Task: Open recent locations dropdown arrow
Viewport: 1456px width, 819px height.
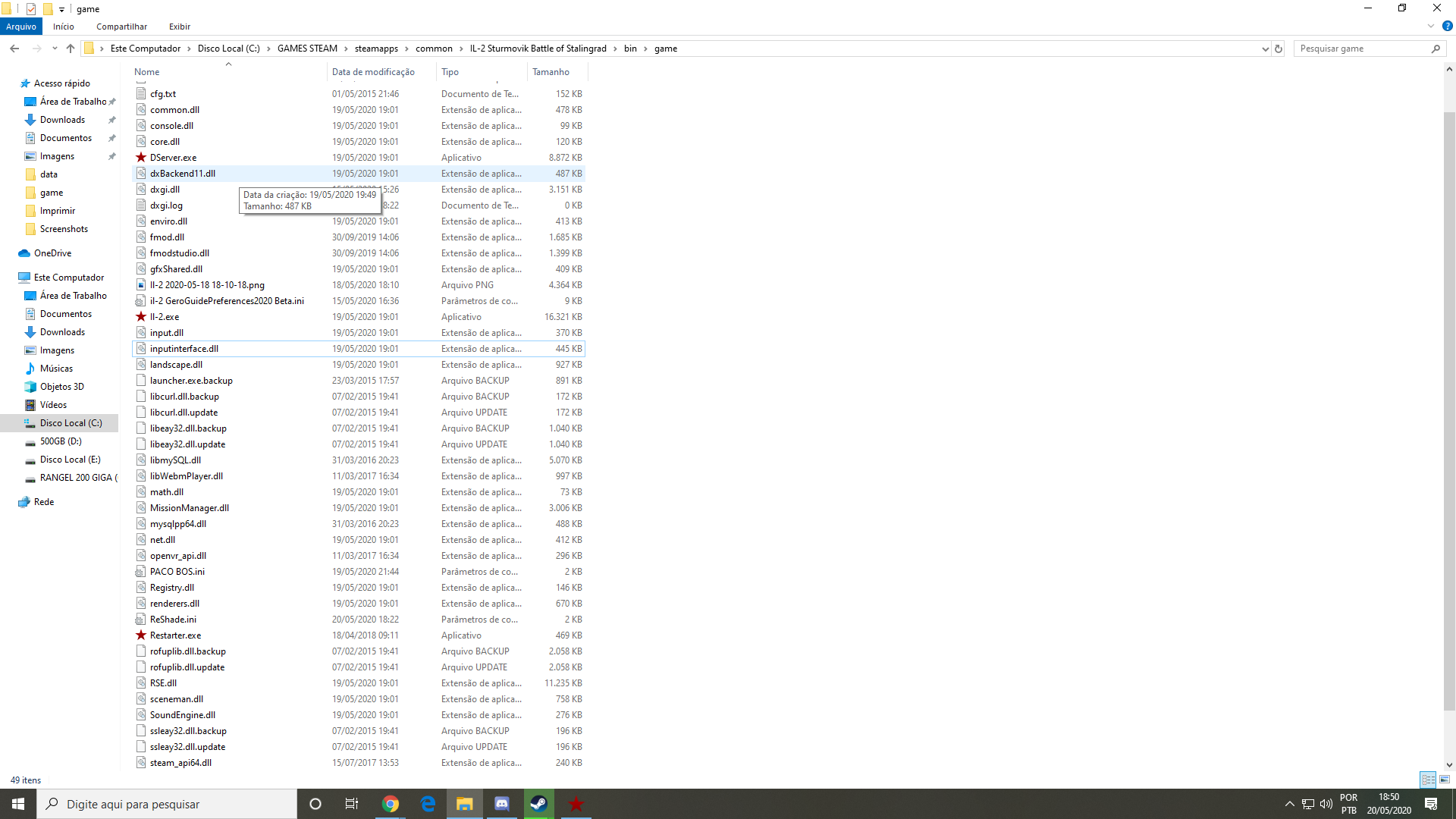Action: point(55,49)
